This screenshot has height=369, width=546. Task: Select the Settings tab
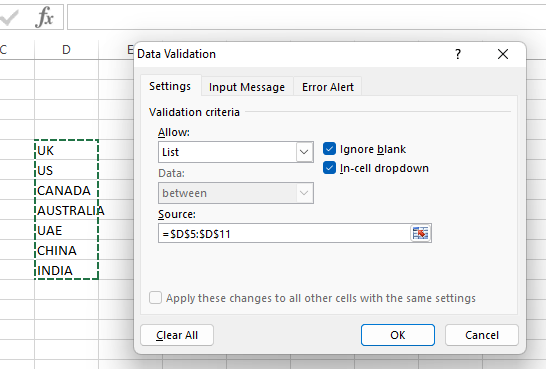pos(170,86)
